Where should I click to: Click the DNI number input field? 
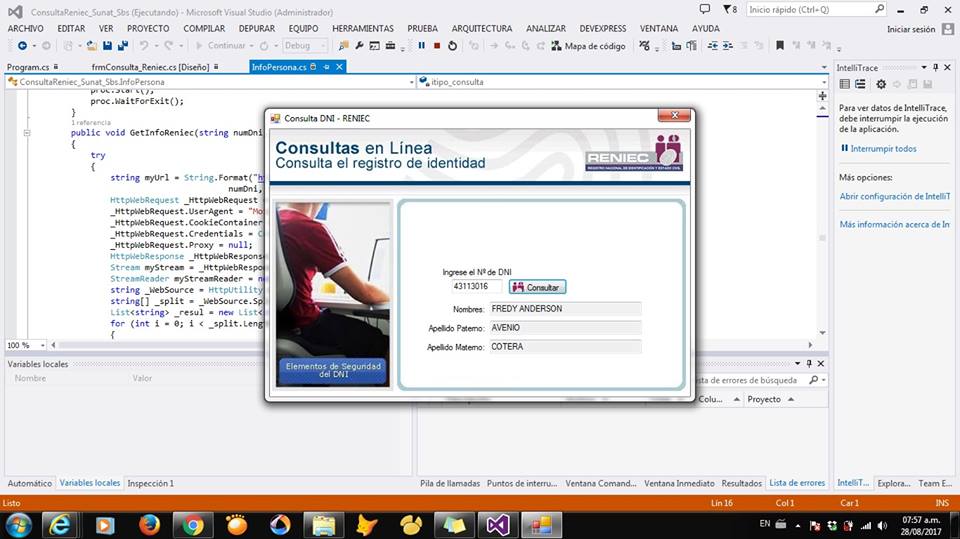(x=476, y=286)
